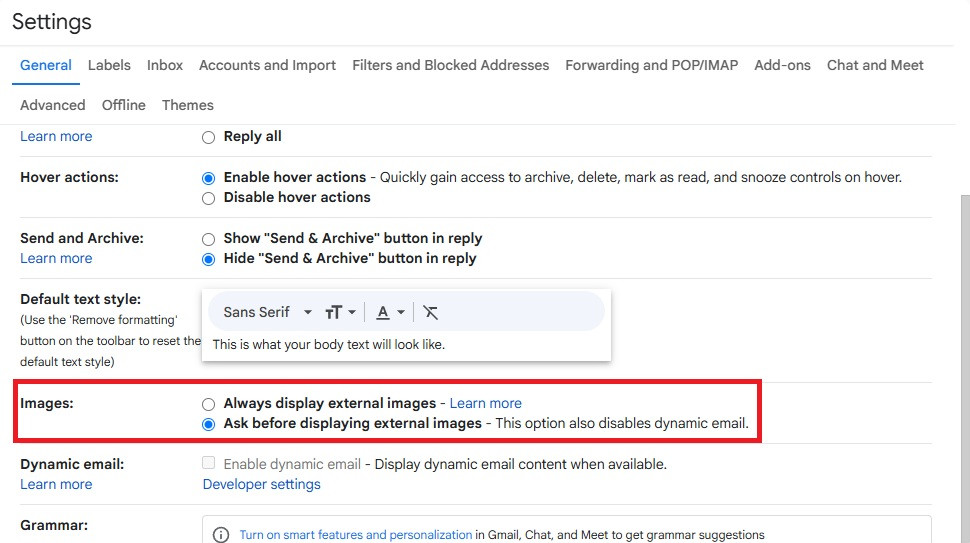Click the Hover actions: label
The height and width of the screenshot is (543, 970).
(x=69, y=177)
